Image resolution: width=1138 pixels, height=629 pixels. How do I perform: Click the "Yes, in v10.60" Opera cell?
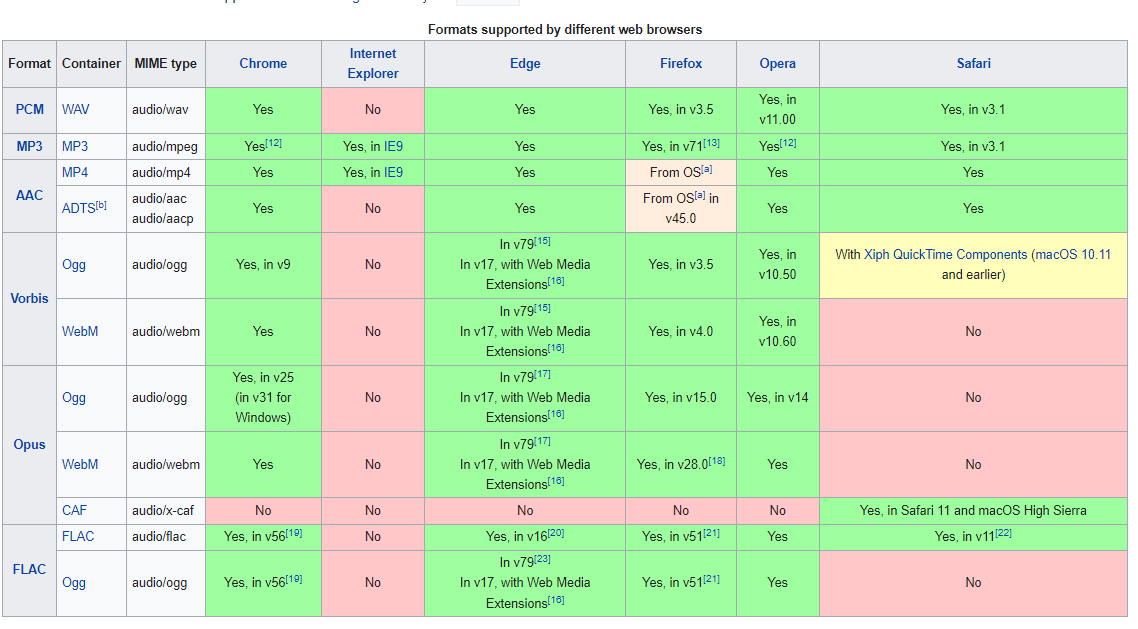[x=777, y=332]
